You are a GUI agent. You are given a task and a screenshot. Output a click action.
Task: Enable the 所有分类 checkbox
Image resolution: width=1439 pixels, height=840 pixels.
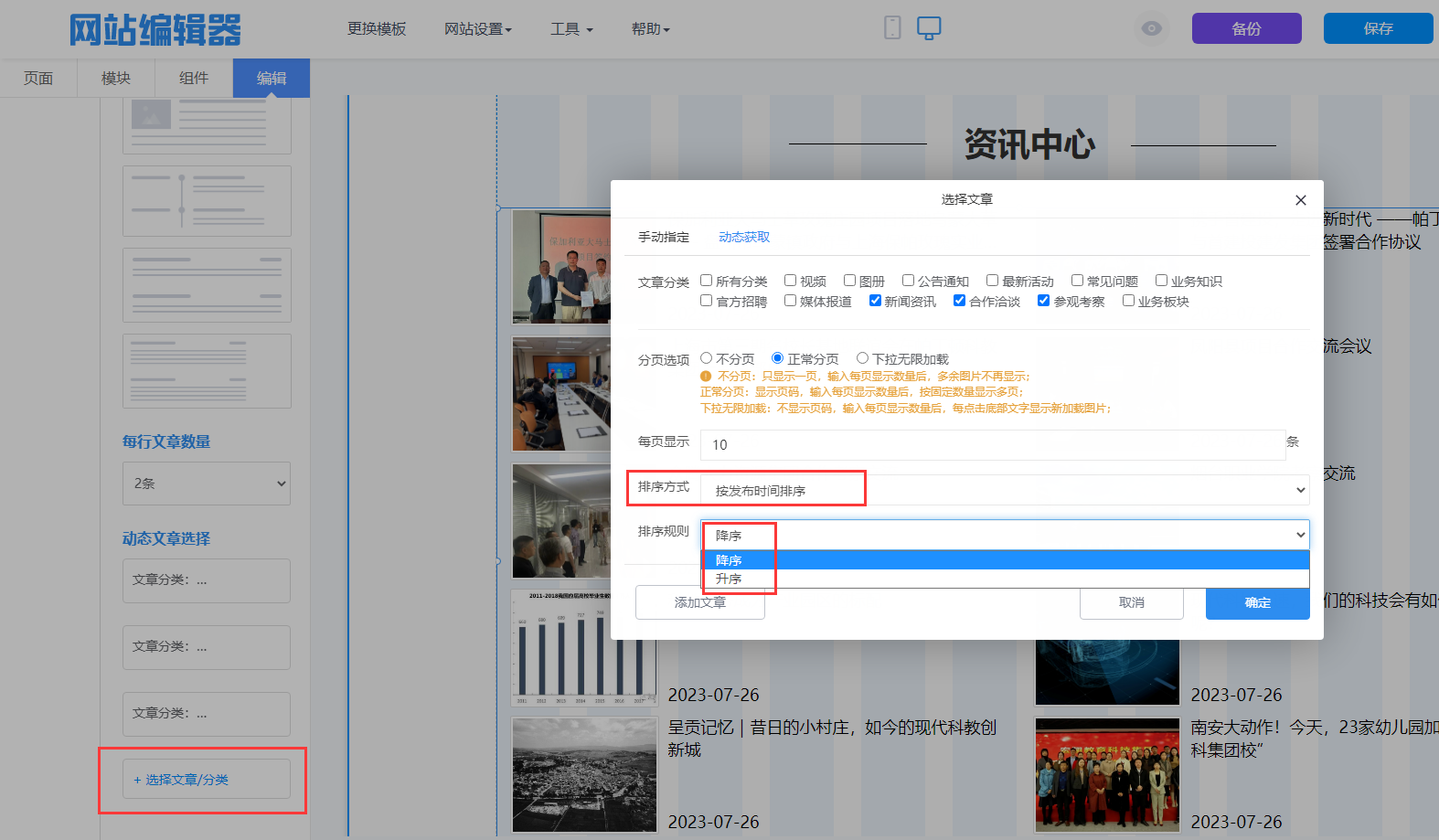point(707,281)
